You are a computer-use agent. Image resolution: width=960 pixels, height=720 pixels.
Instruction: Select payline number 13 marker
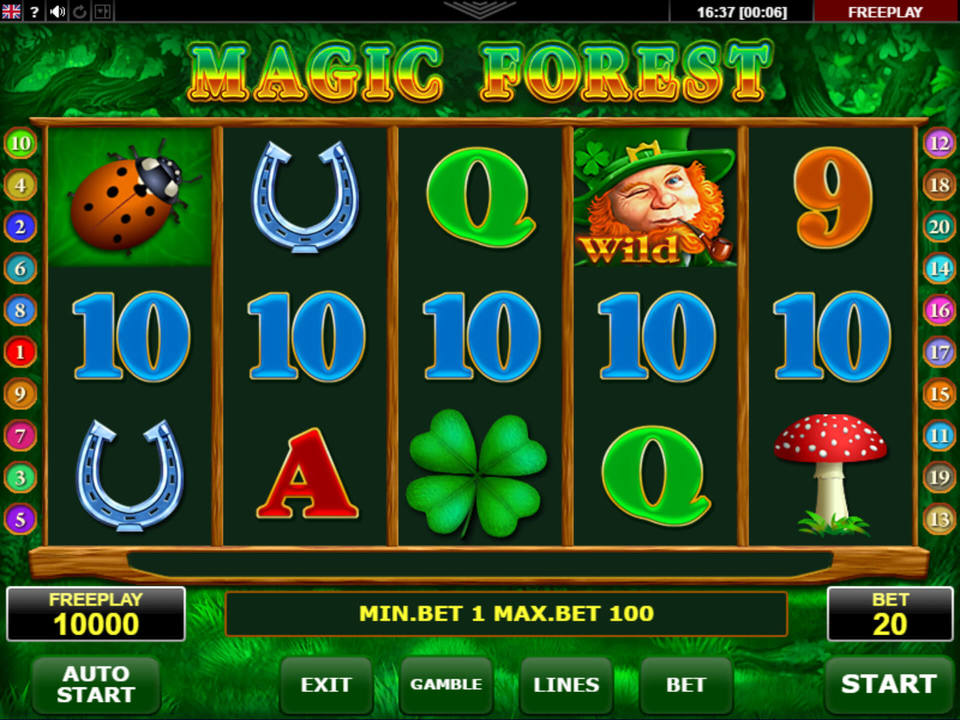tap(939, 519)
